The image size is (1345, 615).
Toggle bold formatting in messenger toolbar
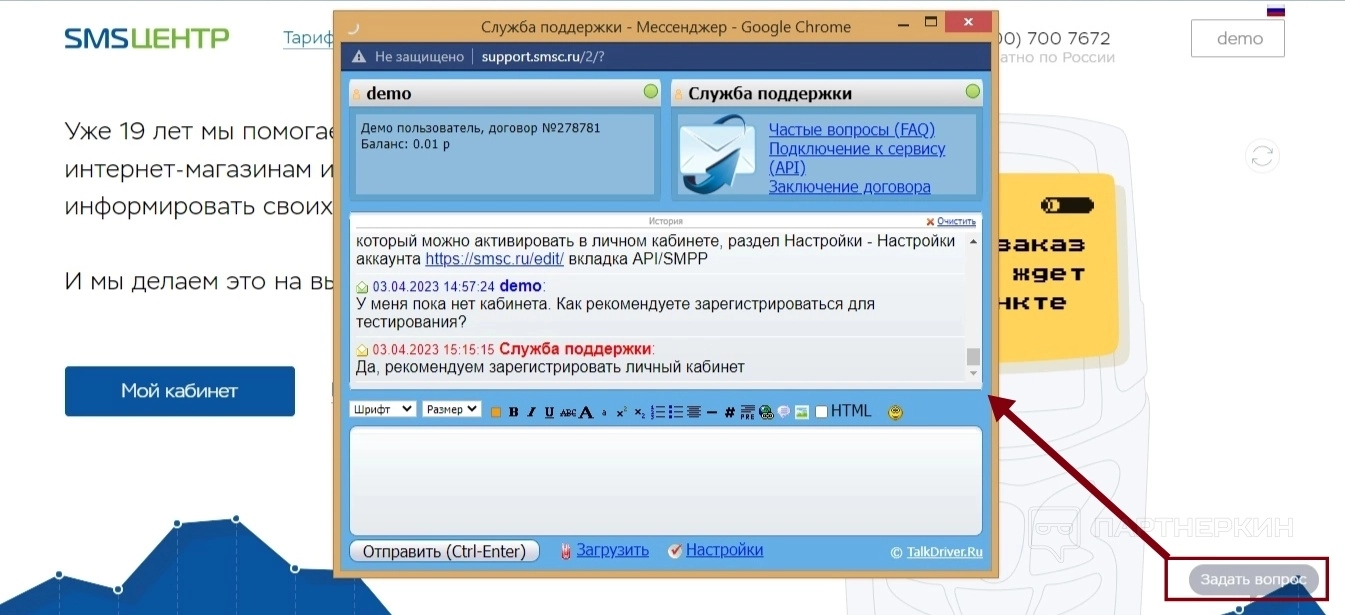coord(513,412)
